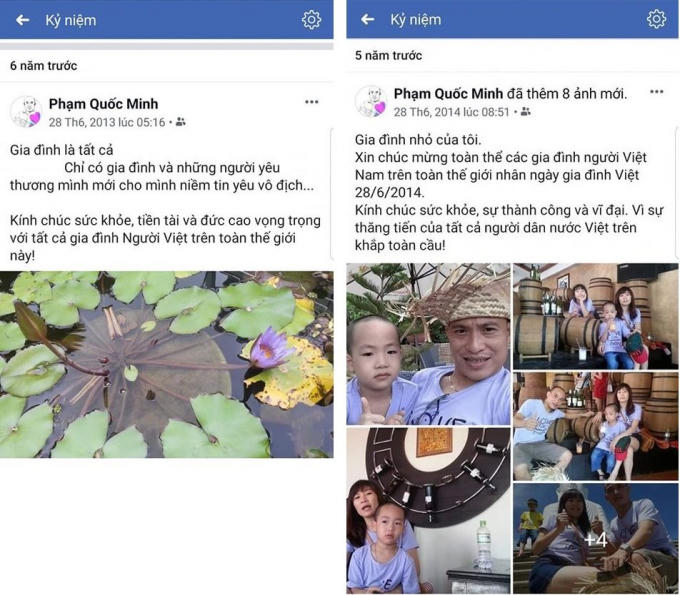Open top-right photo of family by barrels

point(596,317)
